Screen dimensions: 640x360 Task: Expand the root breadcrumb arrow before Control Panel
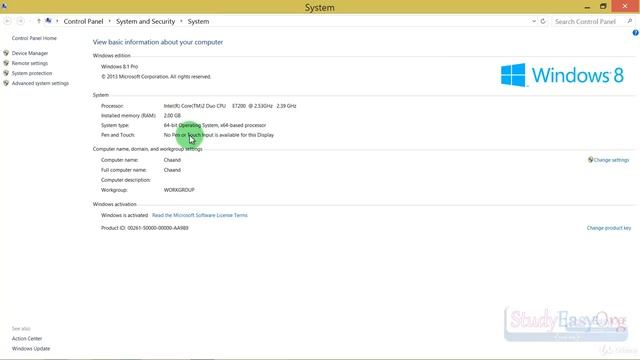click(x=57, y=21)
